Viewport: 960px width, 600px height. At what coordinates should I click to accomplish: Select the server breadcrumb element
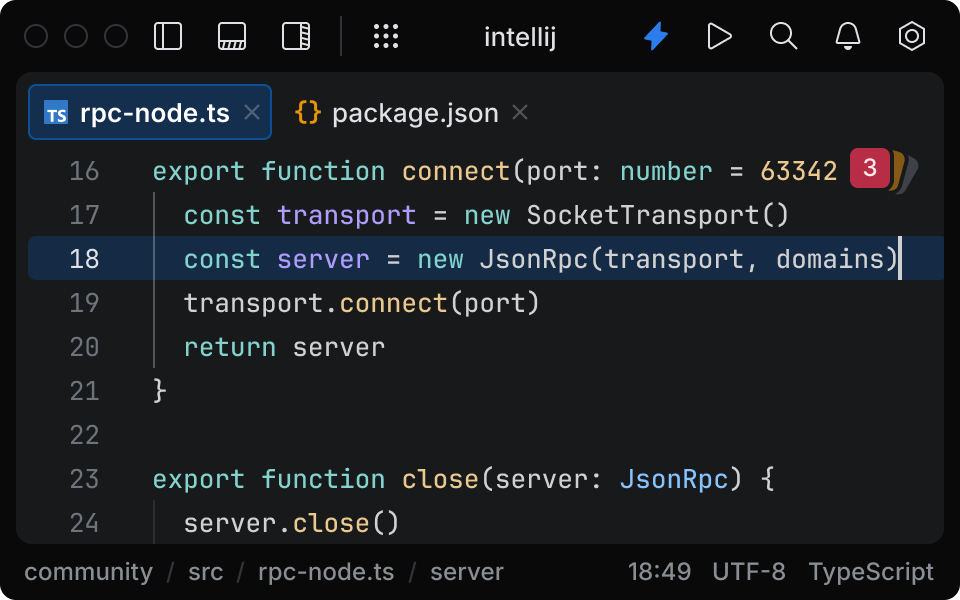(466, 571)
